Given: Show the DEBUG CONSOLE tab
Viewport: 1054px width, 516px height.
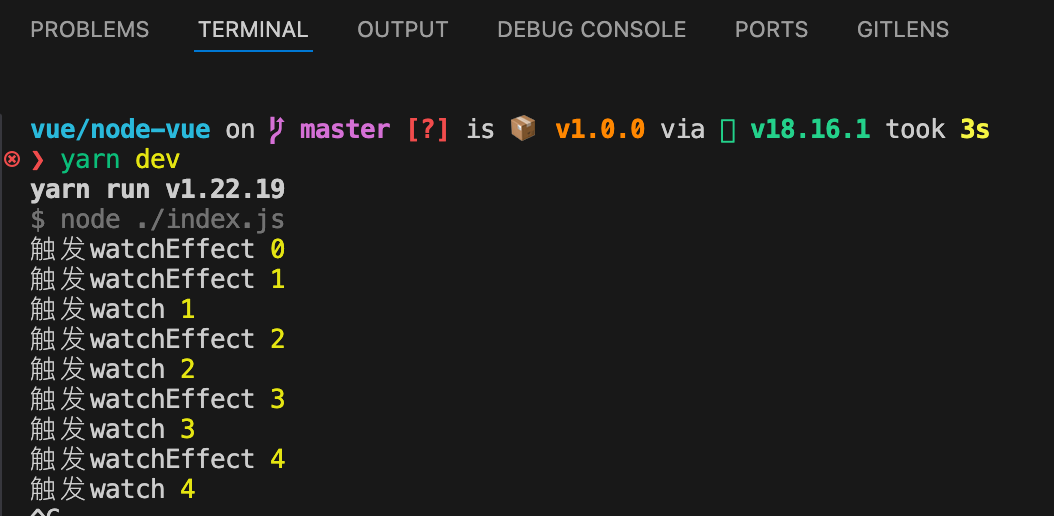Looking at the screenshot, I should coord(591,30).
